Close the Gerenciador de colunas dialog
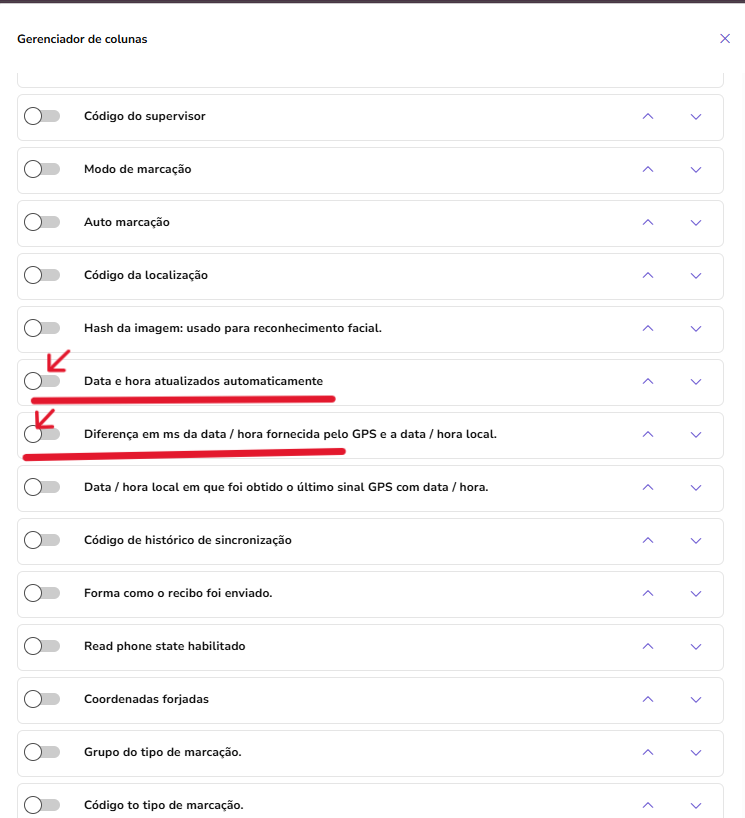This screenshot has width=745, height=818. (x=725, y=39)
